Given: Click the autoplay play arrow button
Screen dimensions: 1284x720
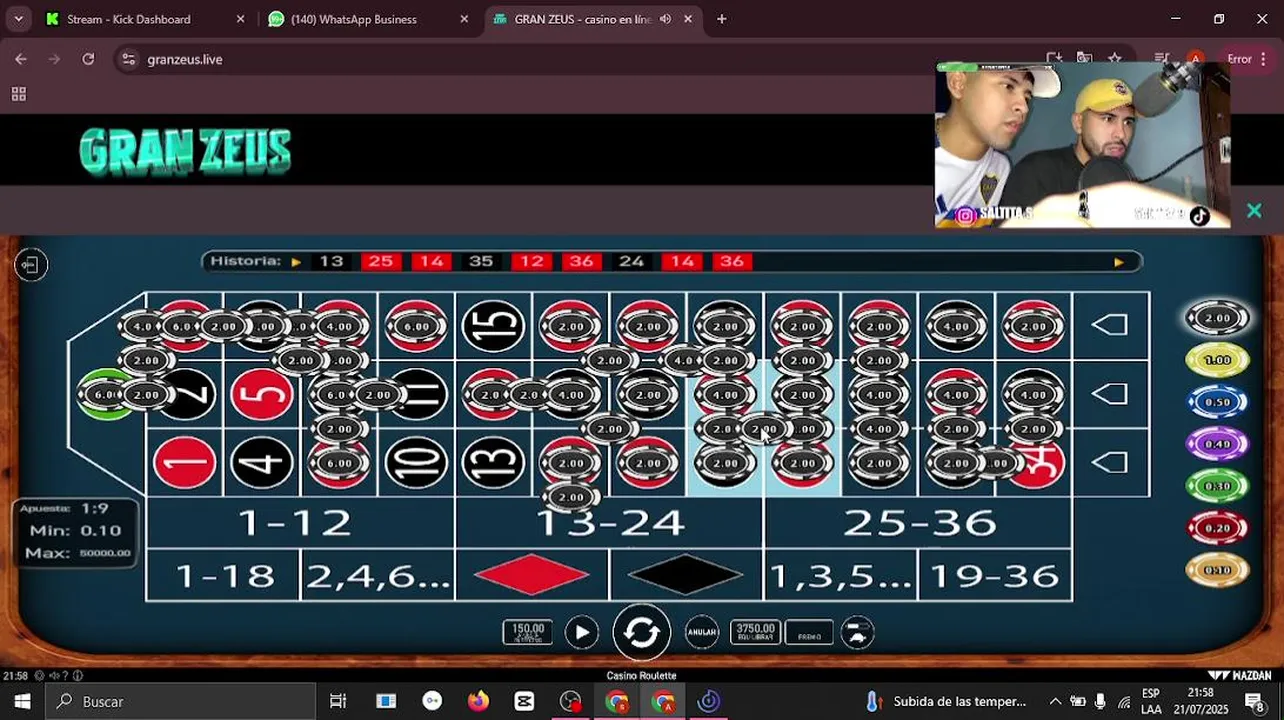Looking at the screenshot, I should (x=581, y=632).
